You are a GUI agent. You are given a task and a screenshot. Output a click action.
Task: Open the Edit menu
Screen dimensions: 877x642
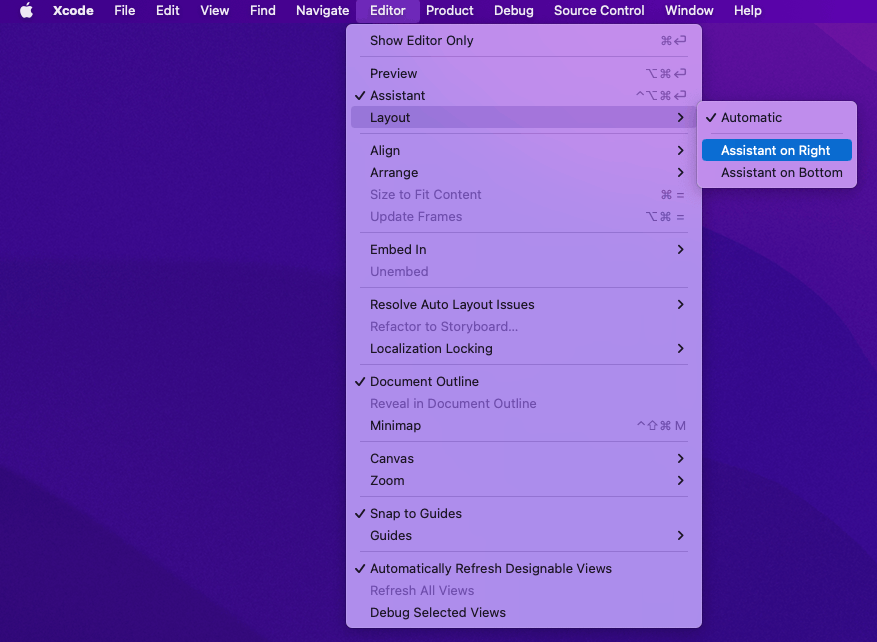(x=168, y=11)
